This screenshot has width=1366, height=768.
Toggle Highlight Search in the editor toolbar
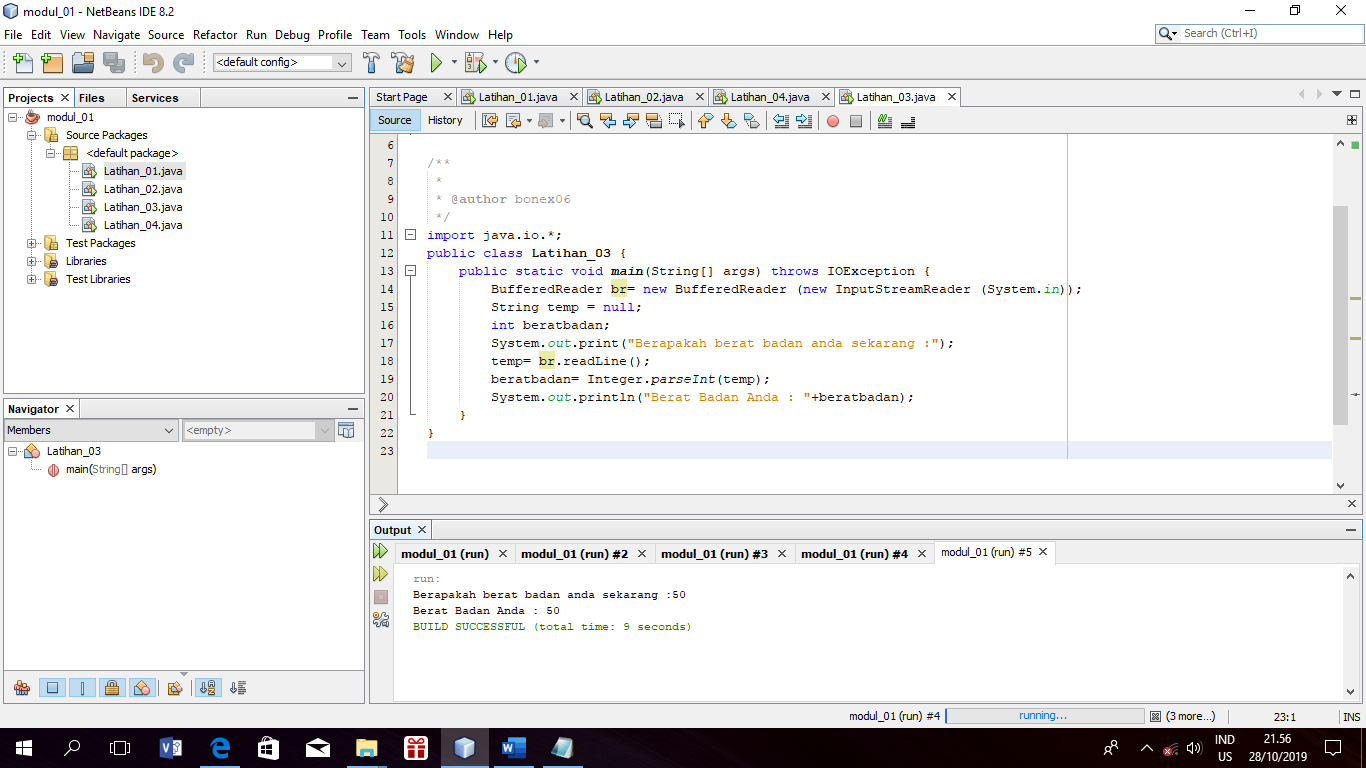[654, 121]
